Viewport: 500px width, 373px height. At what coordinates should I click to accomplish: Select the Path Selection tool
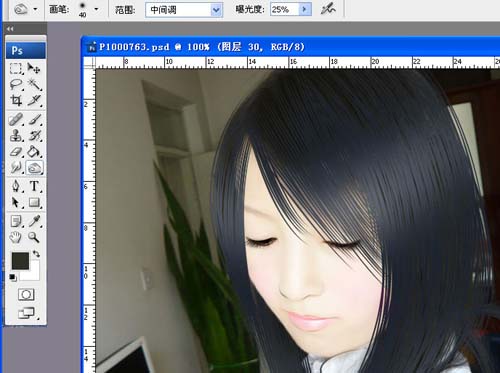tap(16, 202)
